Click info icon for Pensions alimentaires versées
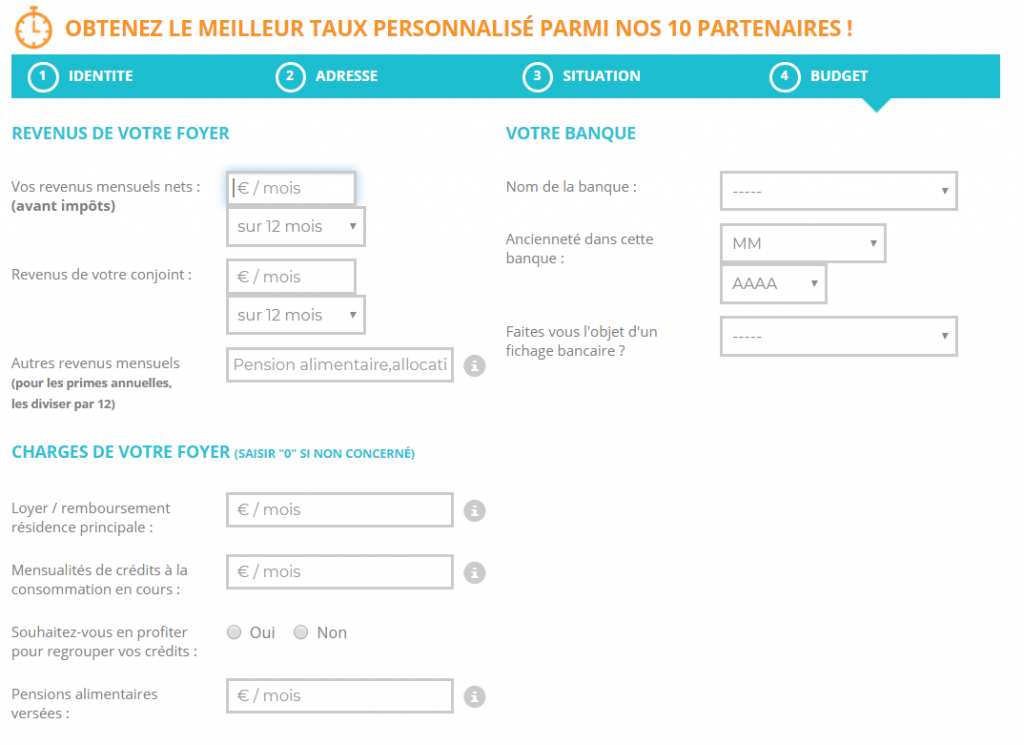Image resolution: width=1024 pixels, height=745 pixels. click(x=475, y=697)
